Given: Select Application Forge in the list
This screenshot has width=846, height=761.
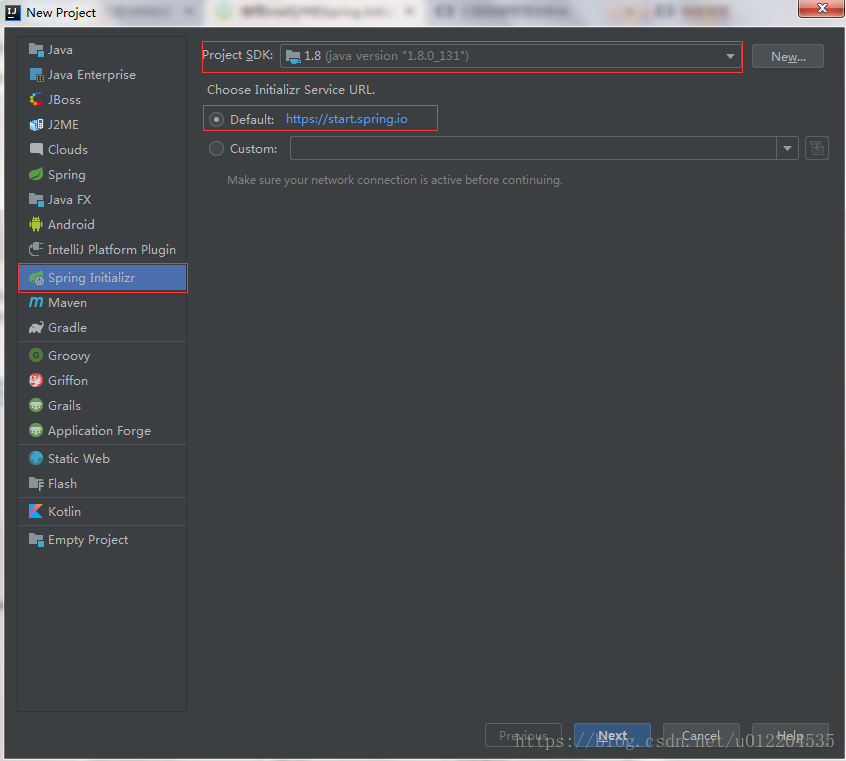Looking at the screenshot, I should point(102,430).
